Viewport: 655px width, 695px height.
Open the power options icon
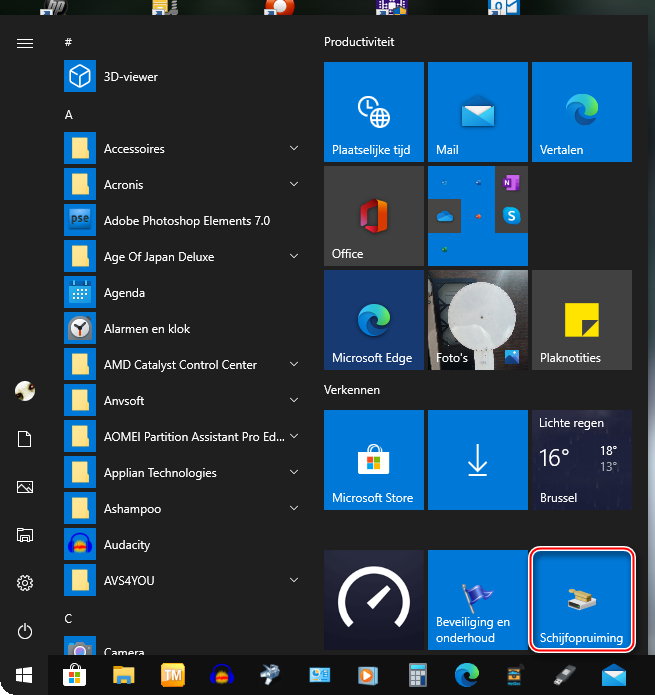coord(25,631)
